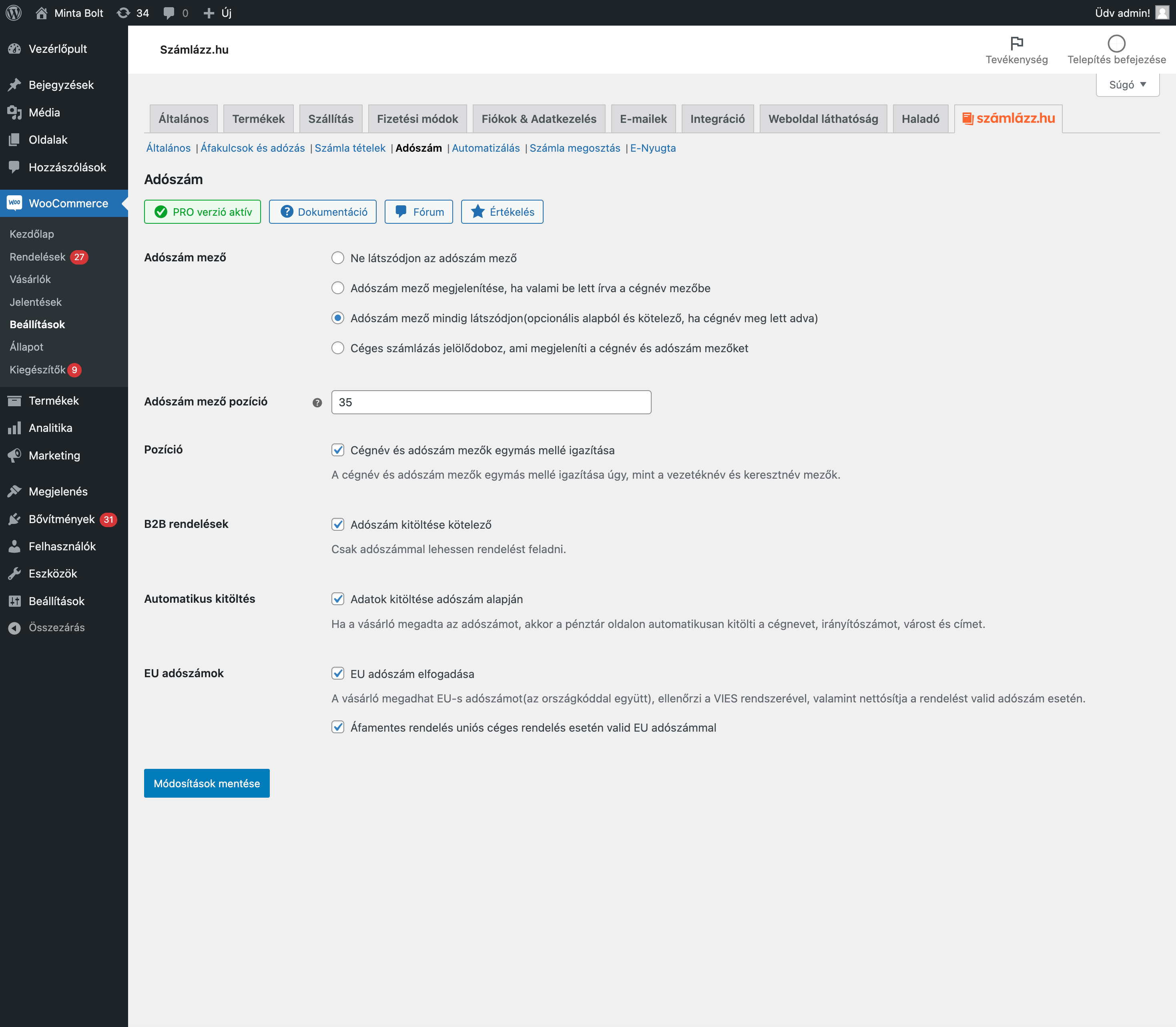Open Felhasználók users menu

tap(64, 547)
